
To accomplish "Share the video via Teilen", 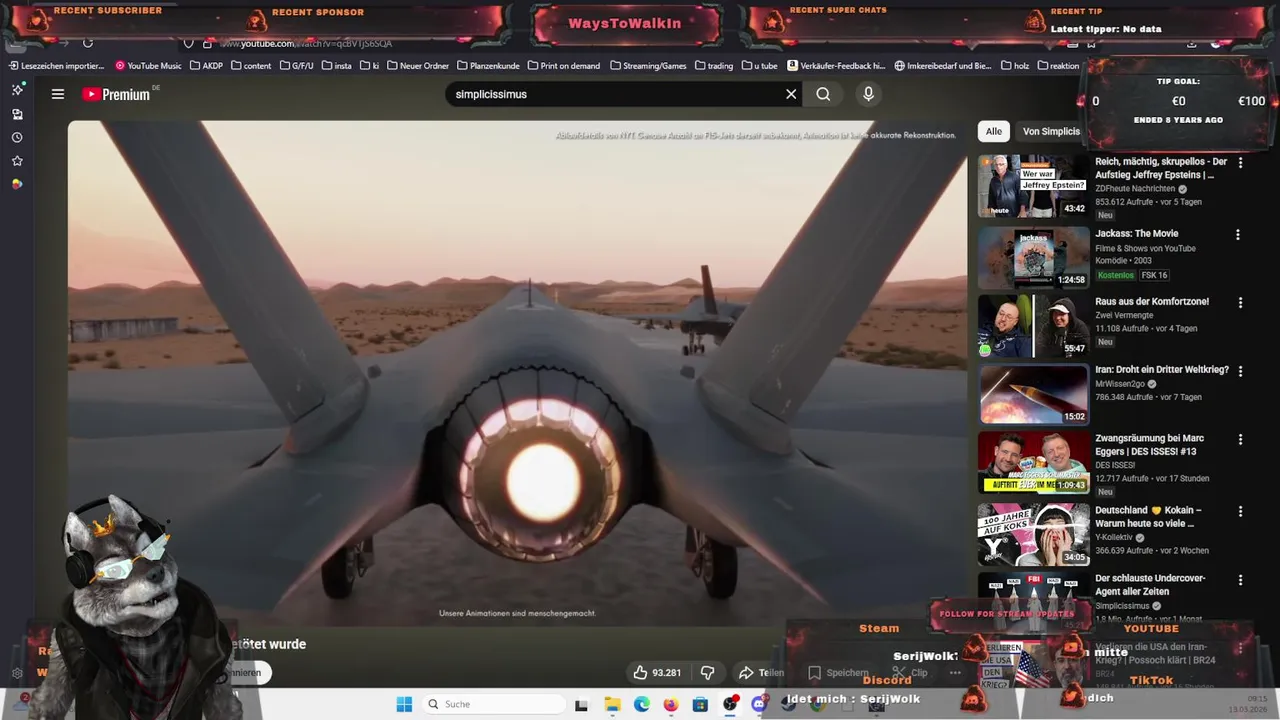I will coord(761,673).
